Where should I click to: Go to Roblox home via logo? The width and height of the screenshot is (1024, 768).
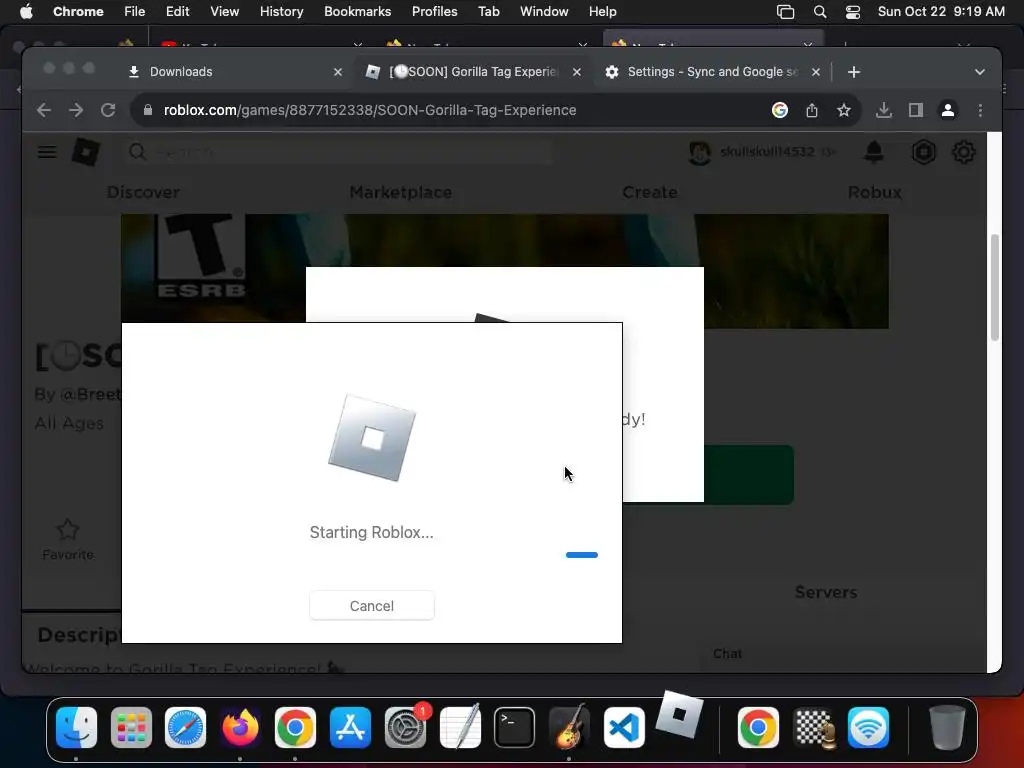tap(86, 152)
